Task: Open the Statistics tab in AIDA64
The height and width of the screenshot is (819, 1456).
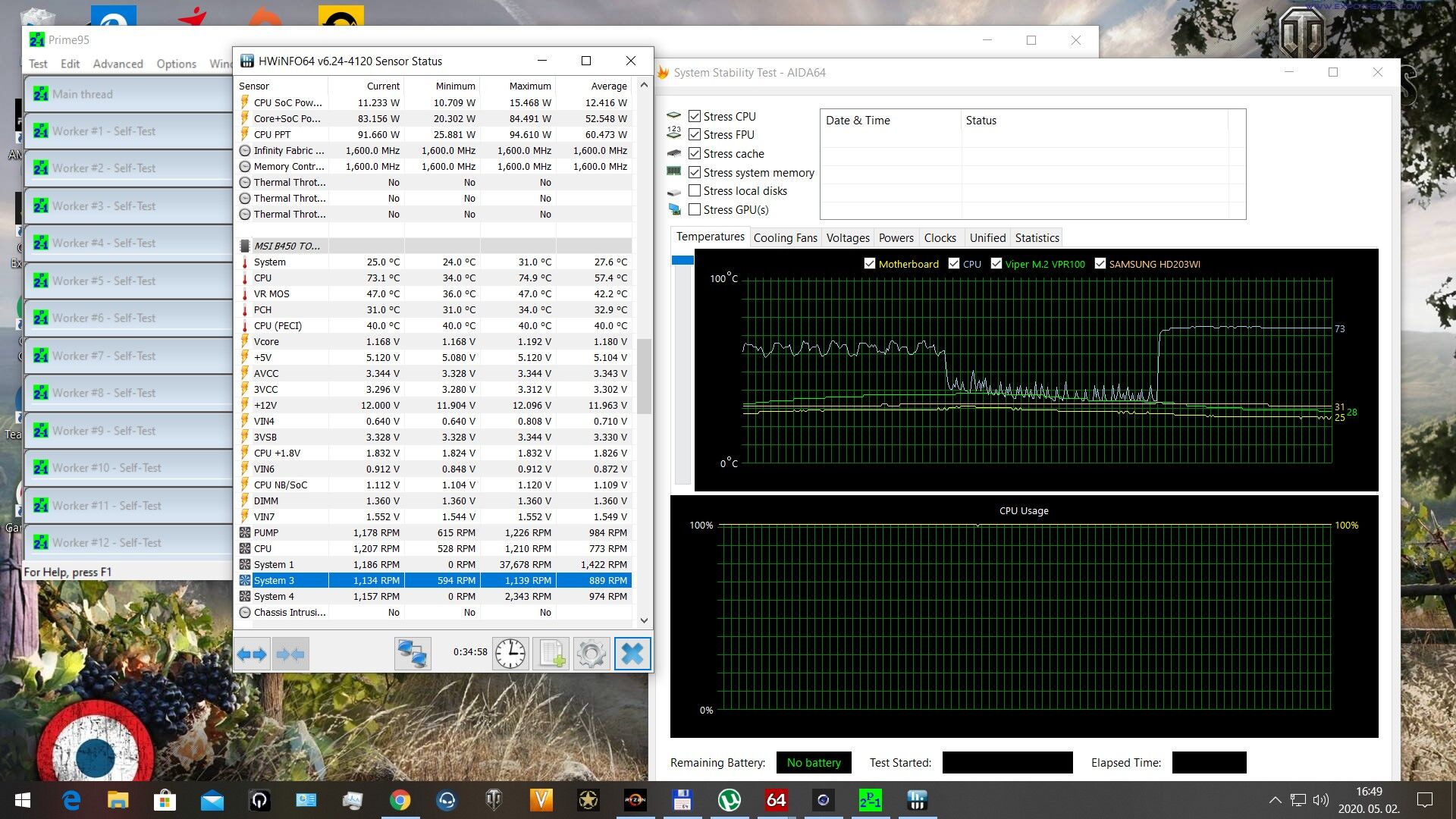Action: [x=1037, y=238]
